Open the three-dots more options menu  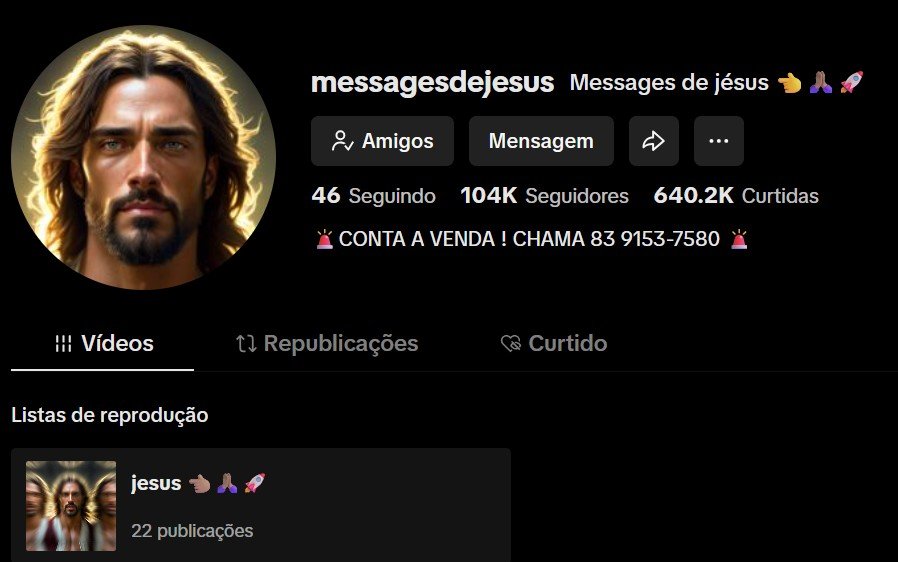pos(719,141)
